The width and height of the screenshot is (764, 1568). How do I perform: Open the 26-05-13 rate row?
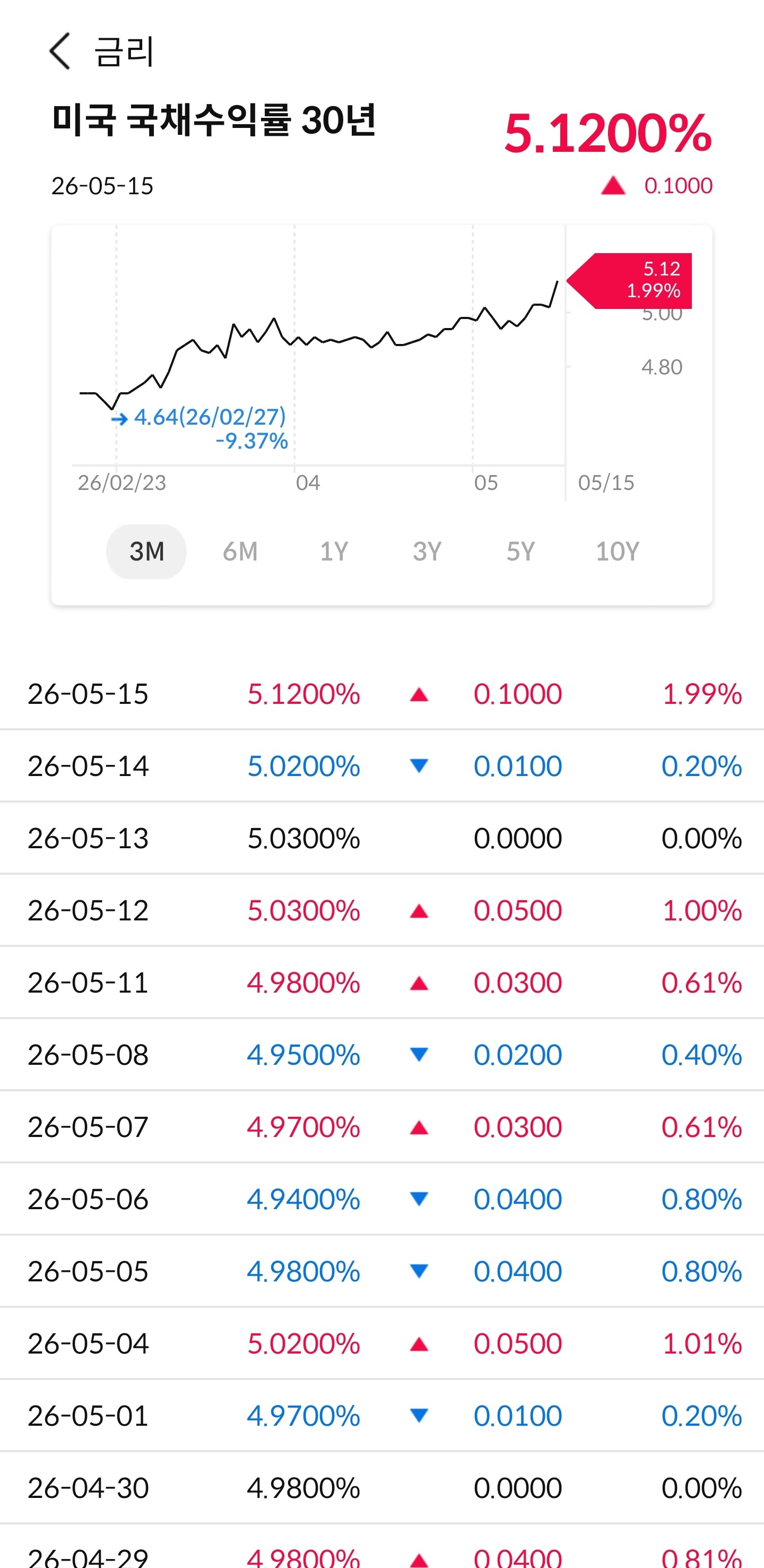[382, 838]
